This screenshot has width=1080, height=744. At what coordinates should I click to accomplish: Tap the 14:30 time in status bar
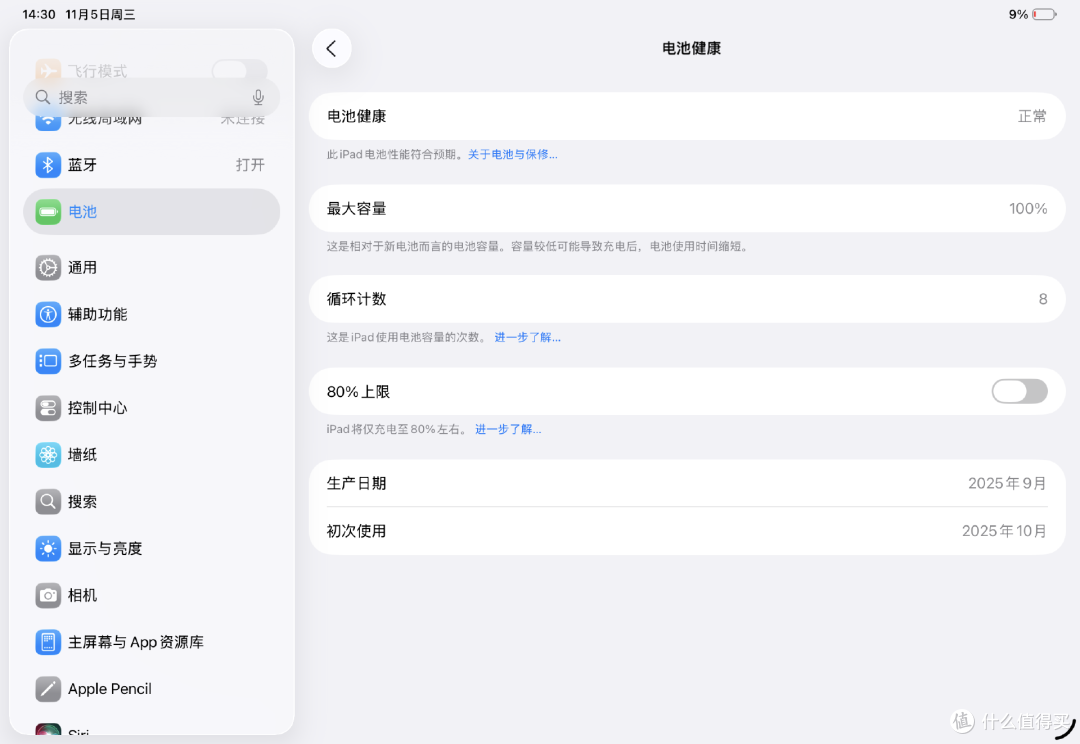coord(39,14)
